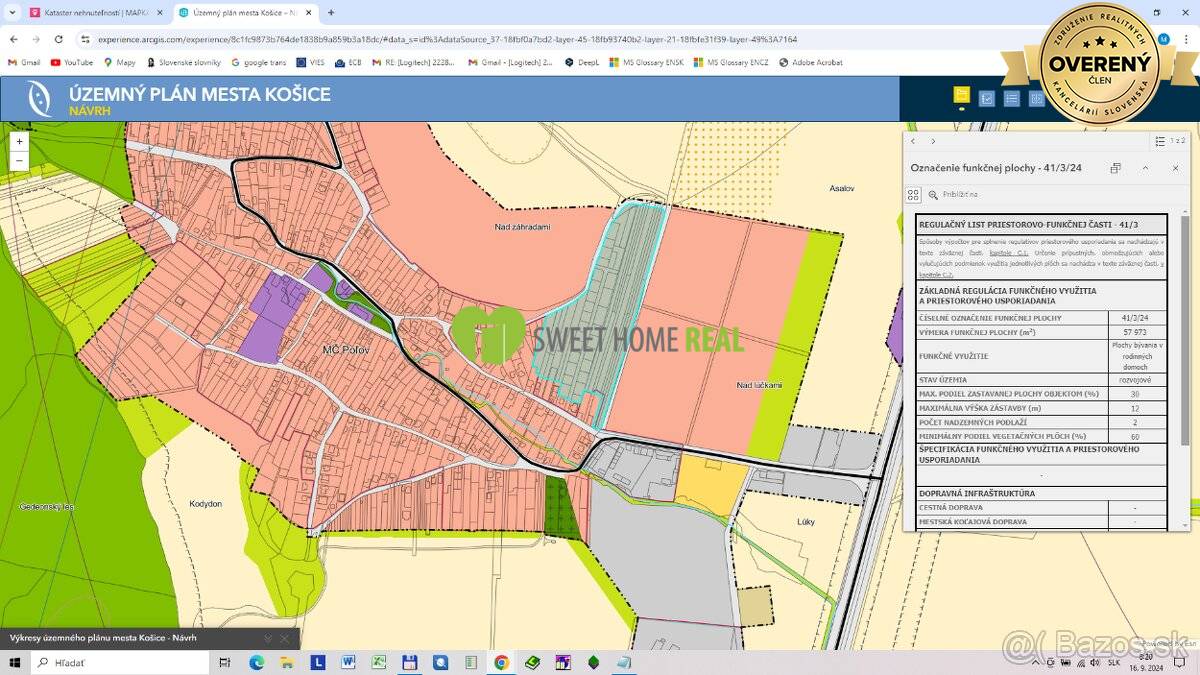Dock the feature popup panel
Screen dimensions: 1200x675
pyautogui.click(x=1116, y=168)
